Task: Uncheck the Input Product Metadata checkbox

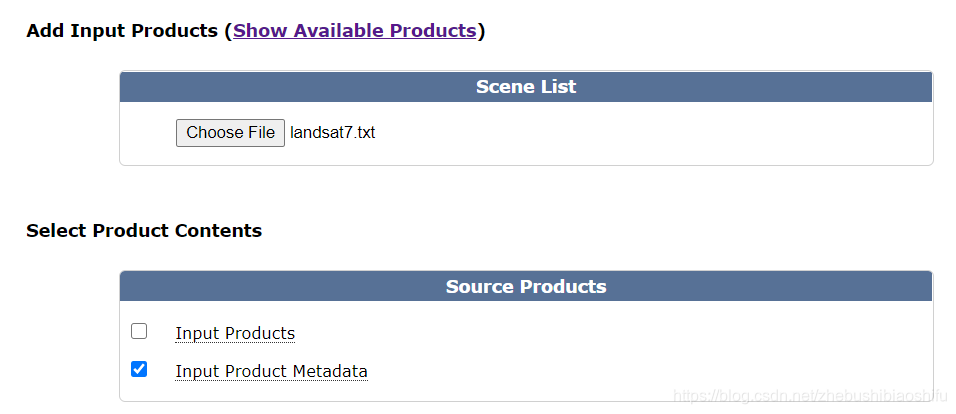Action: (139, 369)
